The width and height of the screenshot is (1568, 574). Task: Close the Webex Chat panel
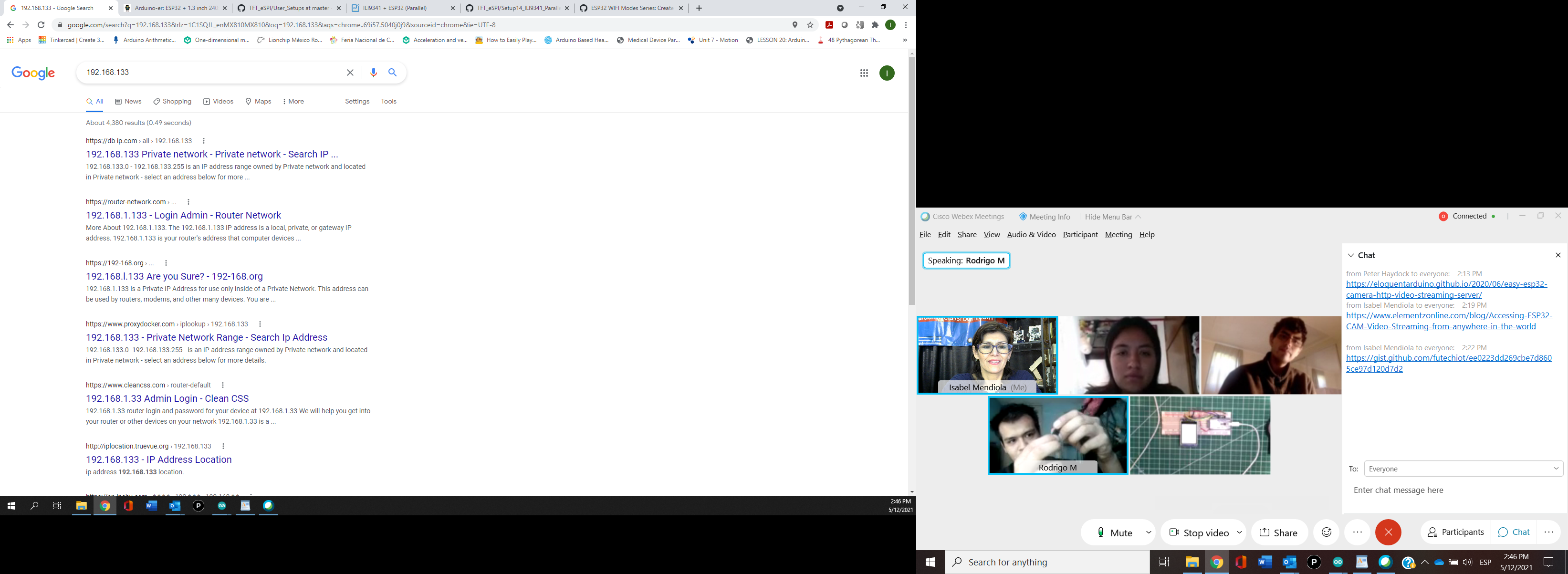(x=1558, y=255)
